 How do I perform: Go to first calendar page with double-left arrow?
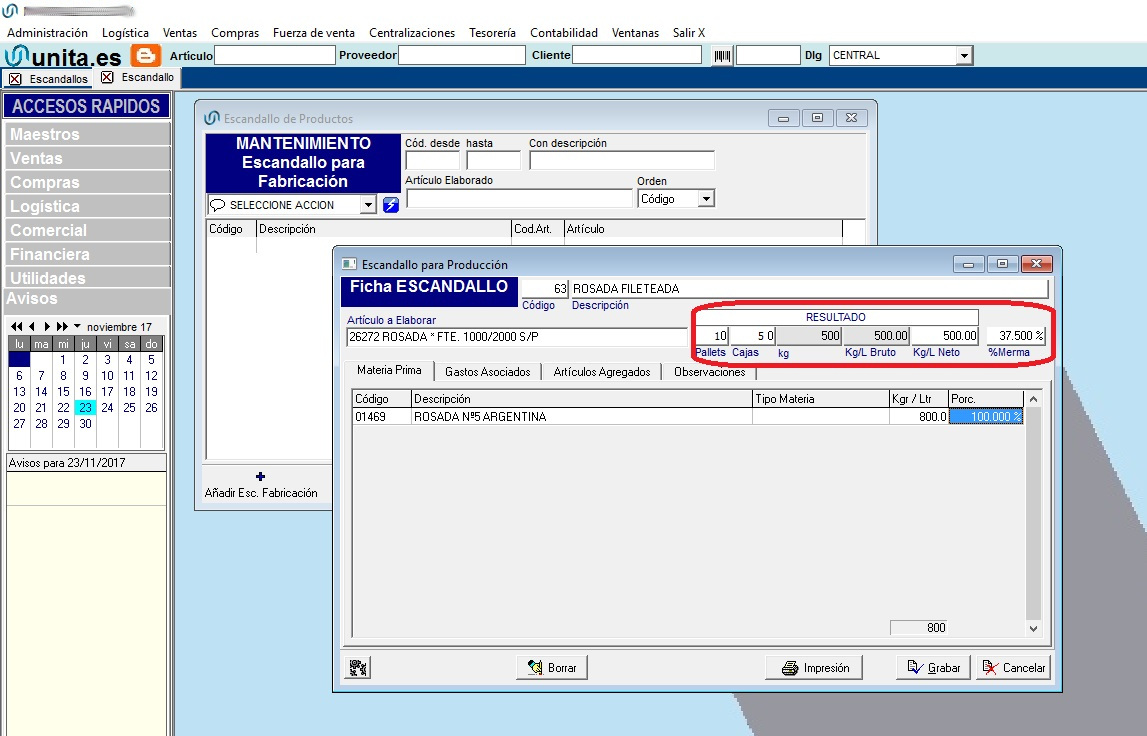pyautogui.click(x=17, y=326)
